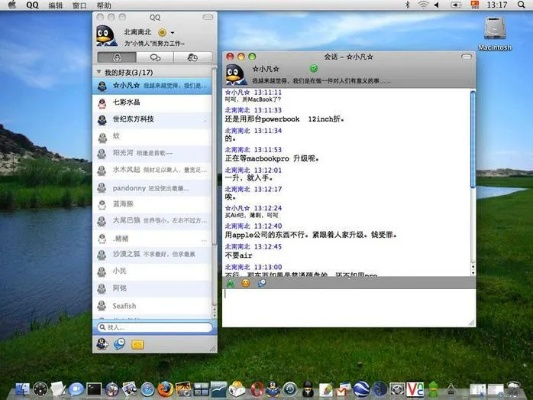Image resolution: width=533 pixels, height=400 pixels.
Task: Click the Wi-Fi status icon
Action: tap(423, 5)
